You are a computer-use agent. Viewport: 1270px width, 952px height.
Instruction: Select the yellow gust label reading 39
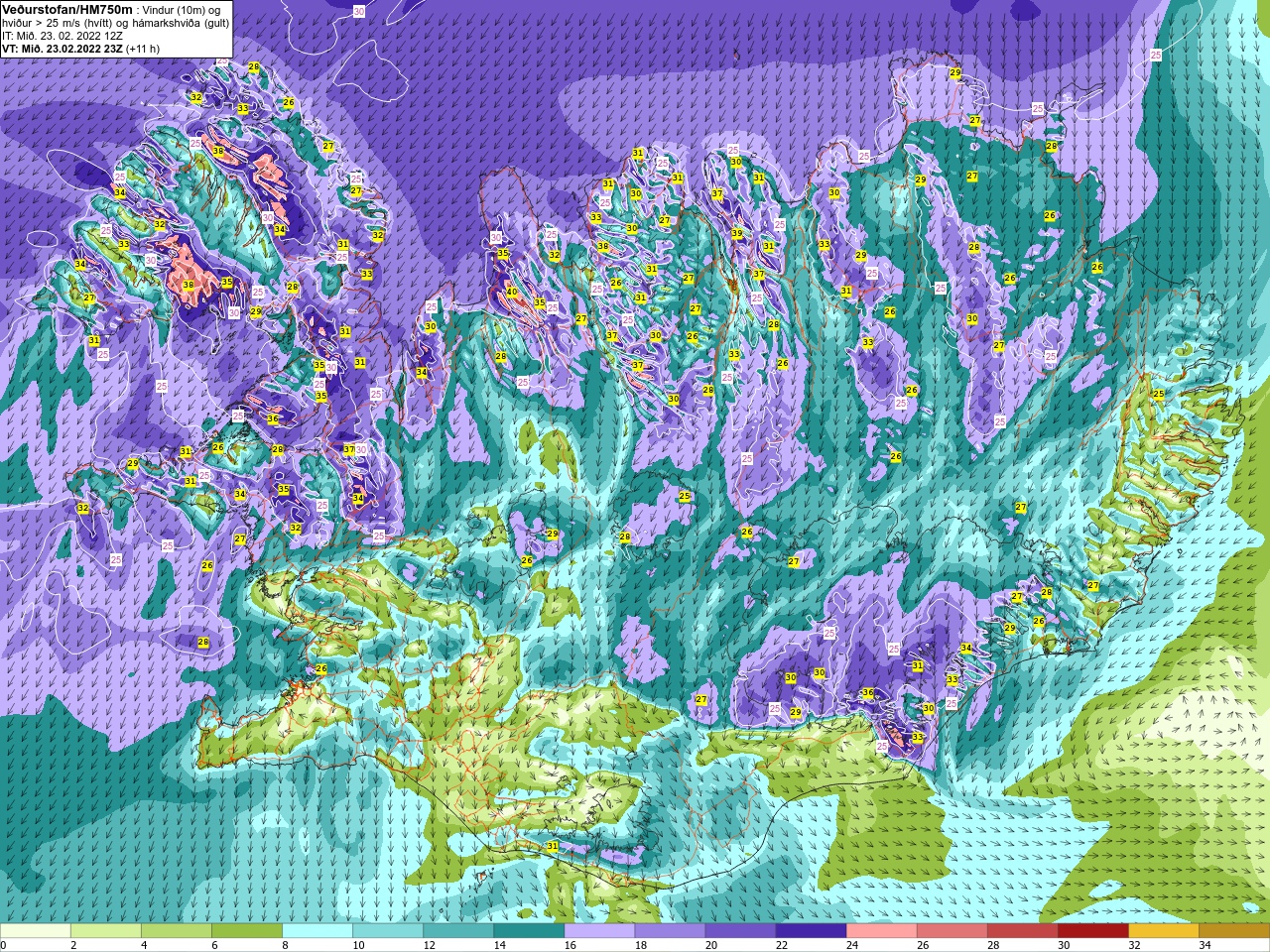(737, 234)
